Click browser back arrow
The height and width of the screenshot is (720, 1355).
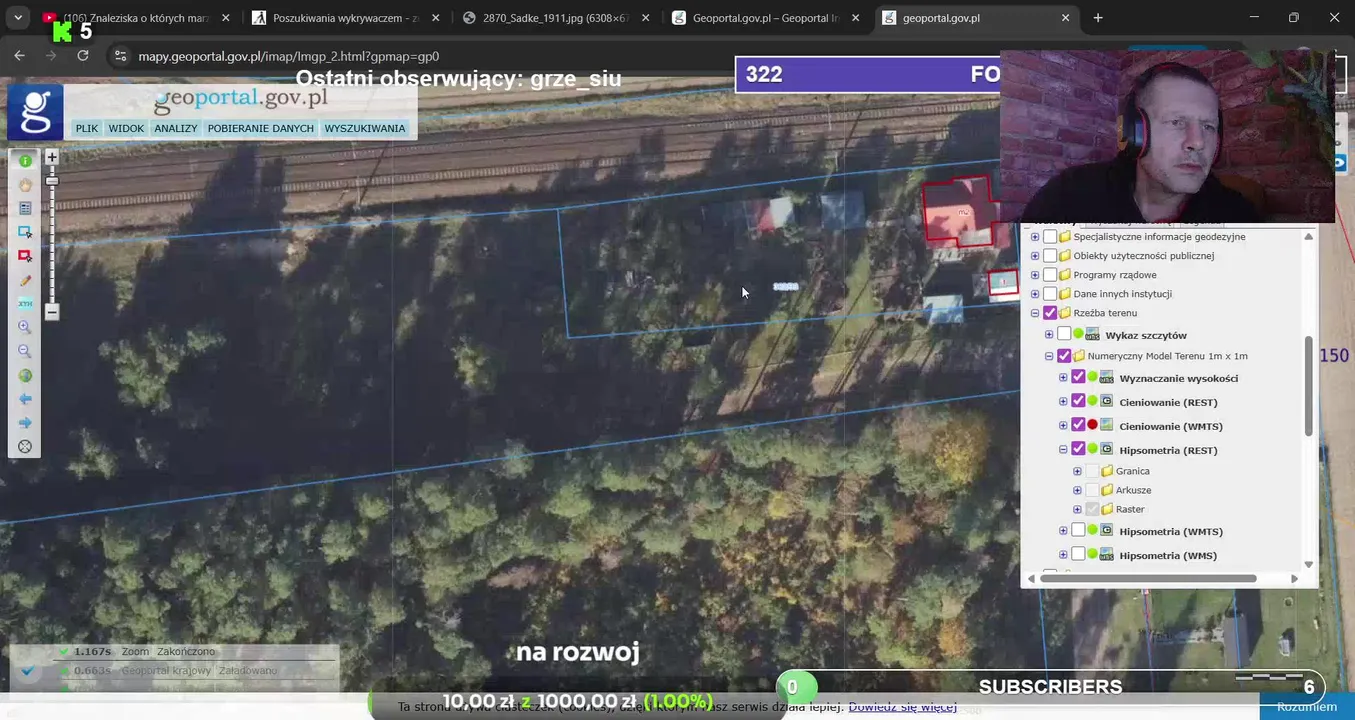[19, 56]
